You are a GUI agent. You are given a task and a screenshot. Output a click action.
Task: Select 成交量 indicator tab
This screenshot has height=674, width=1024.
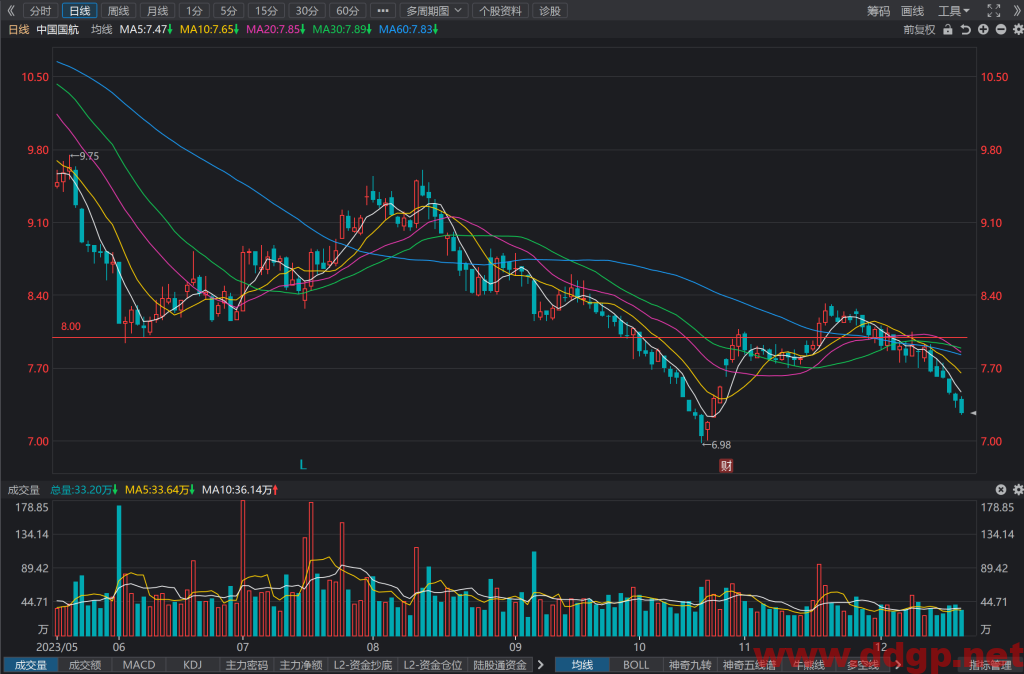30,665
